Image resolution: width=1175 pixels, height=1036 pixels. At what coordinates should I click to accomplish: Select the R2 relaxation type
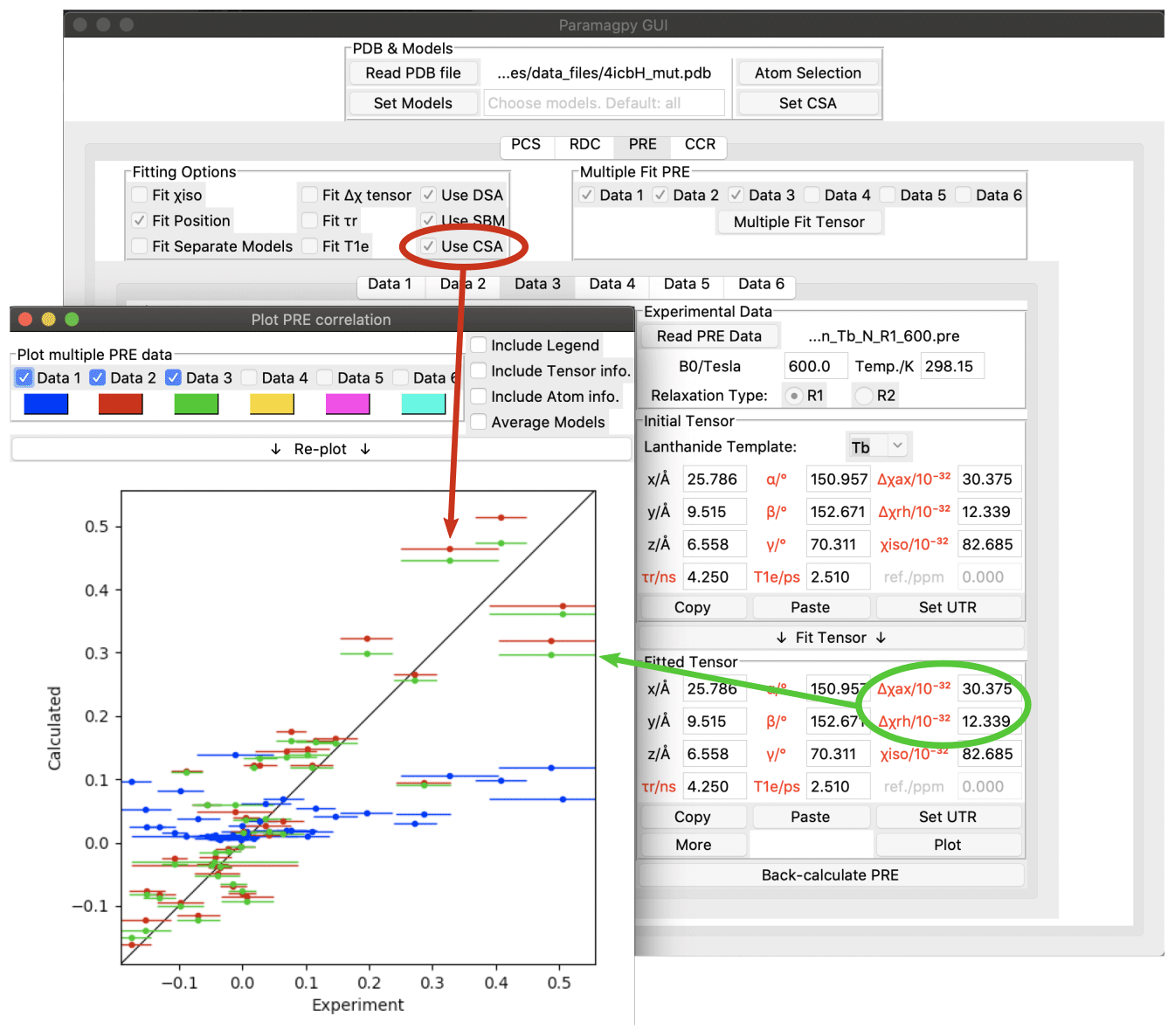(x=864, y=396)
